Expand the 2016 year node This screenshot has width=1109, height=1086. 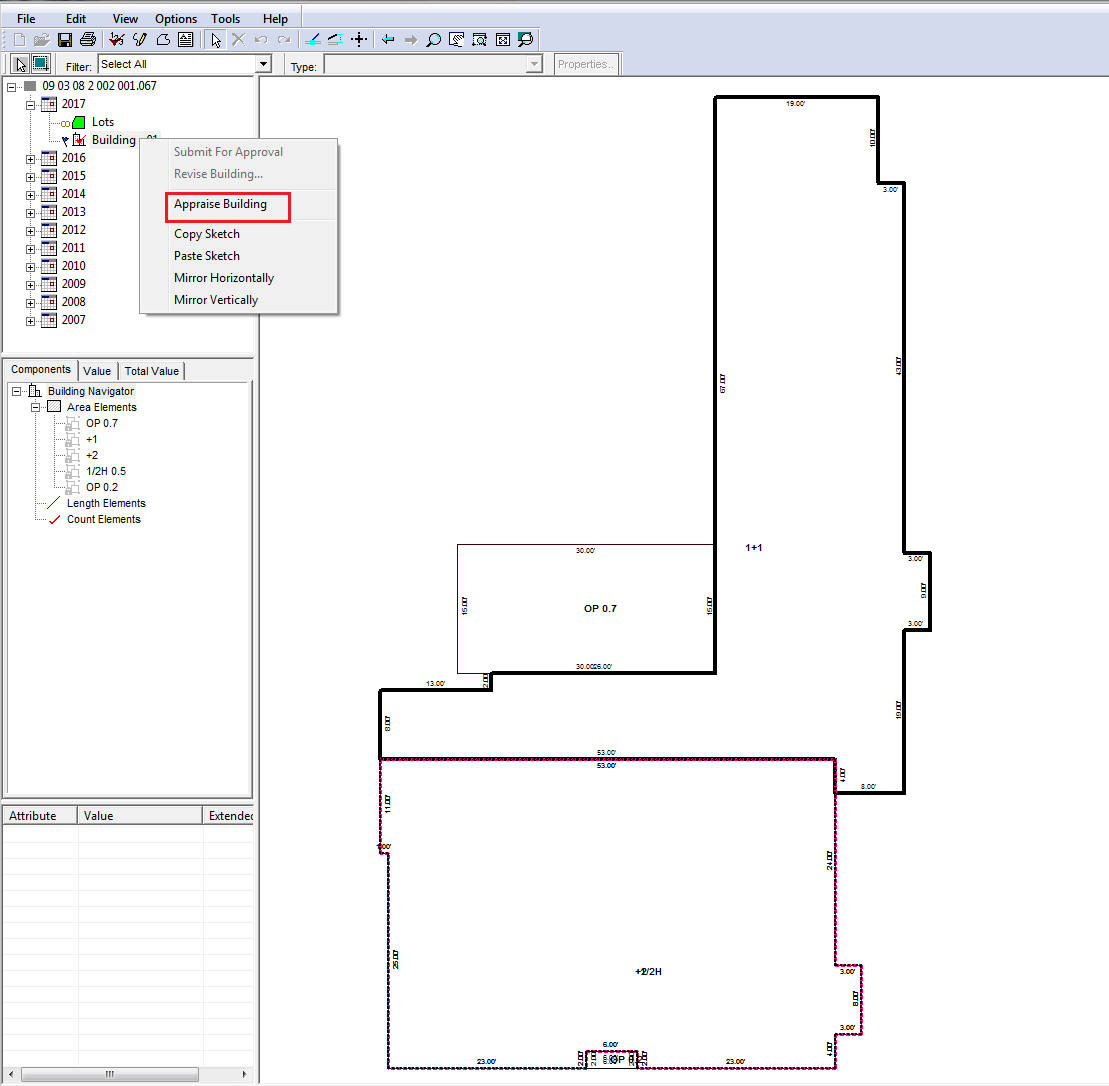click(x=30, y=158)
